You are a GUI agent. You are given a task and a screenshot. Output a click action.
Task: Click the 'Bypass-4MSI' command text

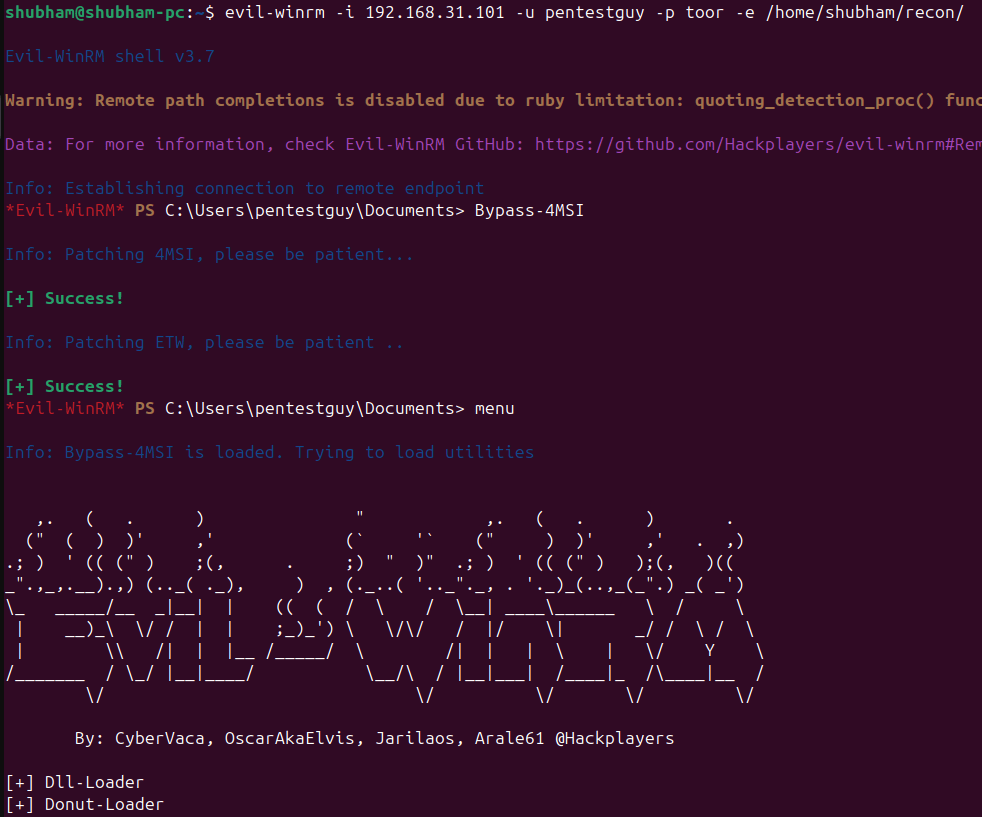529,210
